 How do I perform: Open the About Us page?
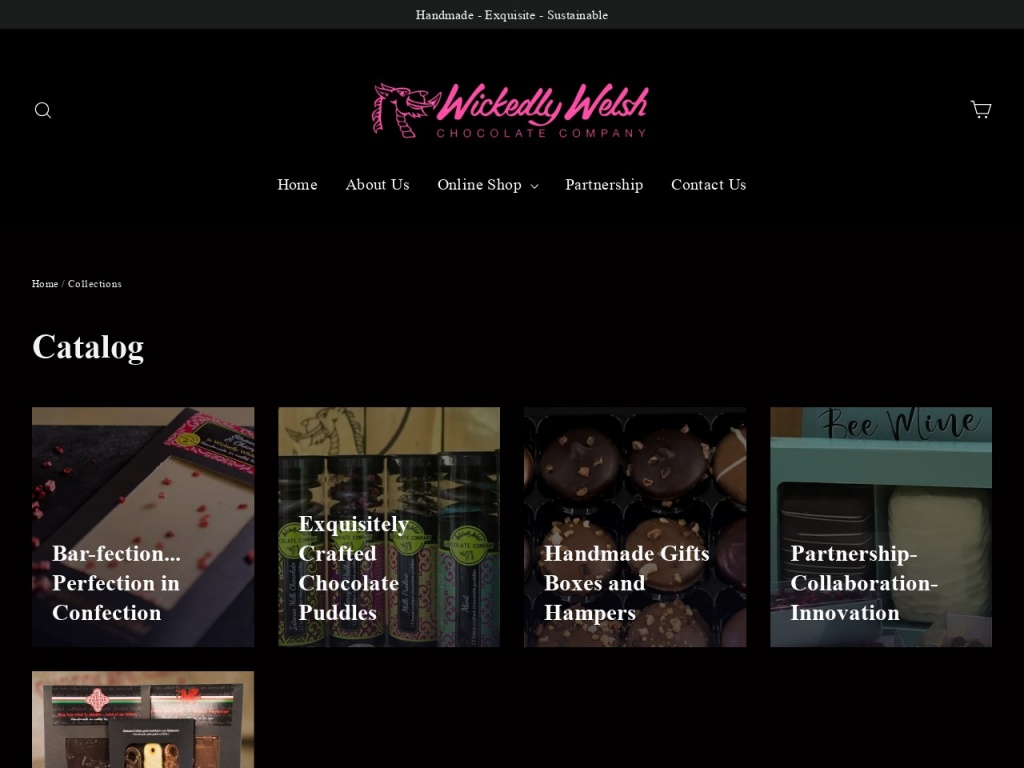pos(377,185)
